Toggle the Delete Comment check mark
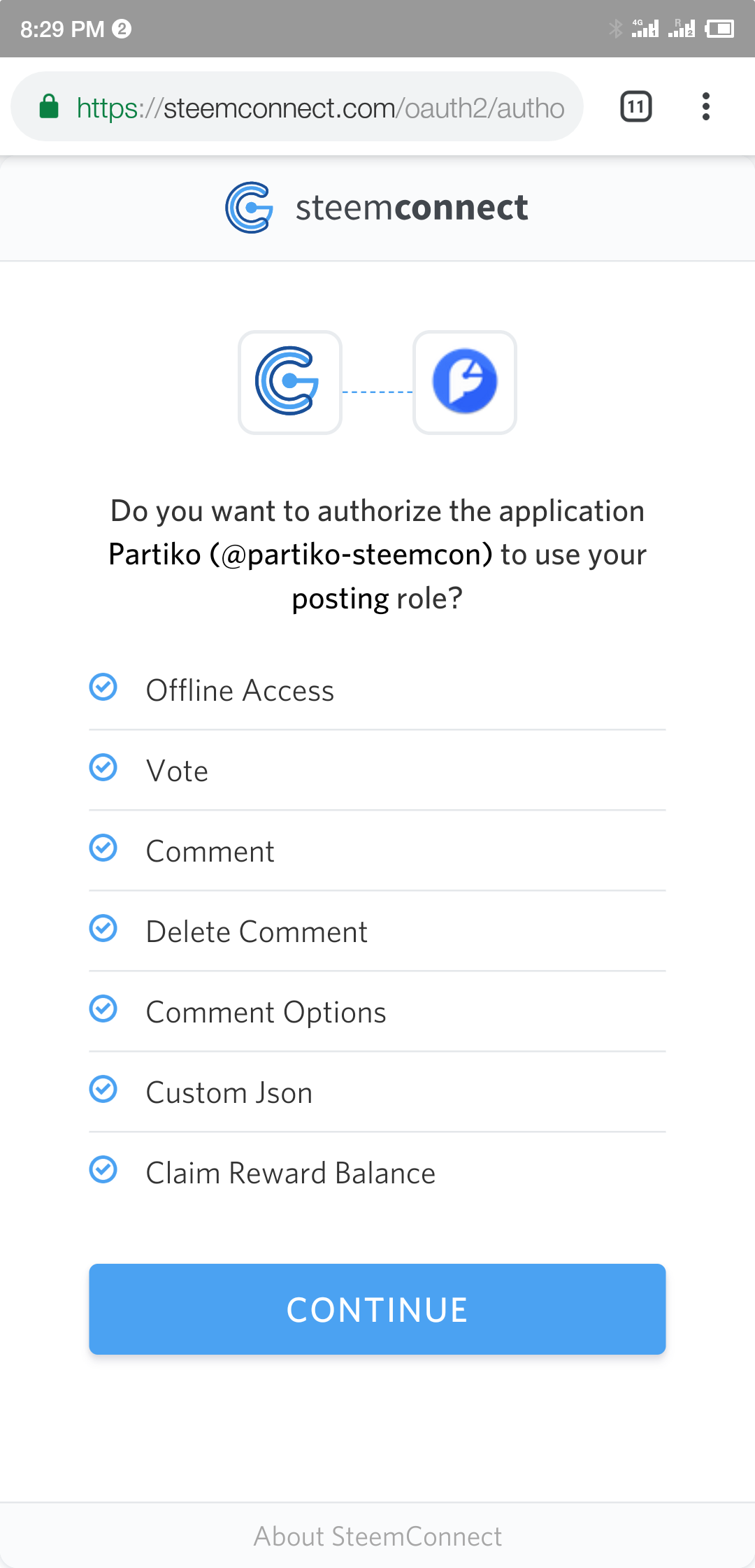Viewport: 755px width, 1568px height. point(103,928)
